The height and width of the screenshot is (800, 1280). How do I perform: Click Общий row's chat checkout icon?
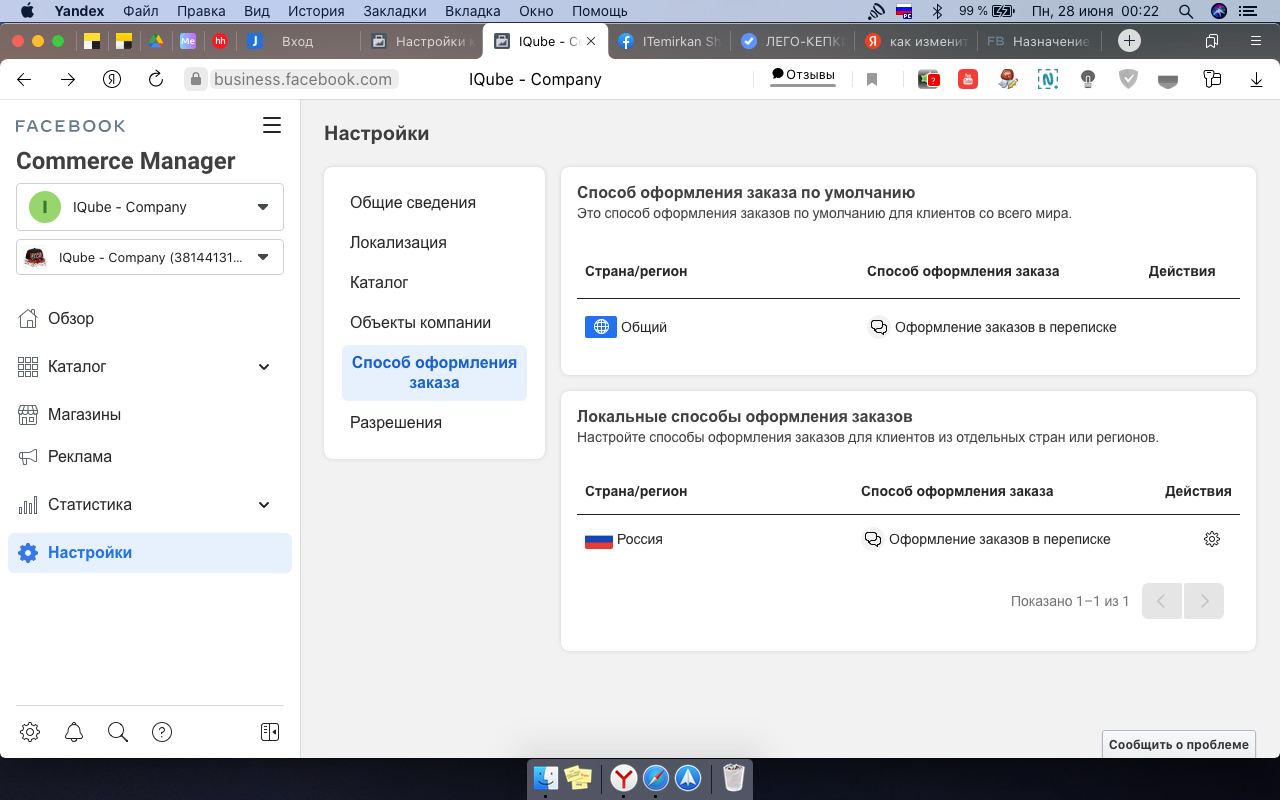[x=878, y=327]
